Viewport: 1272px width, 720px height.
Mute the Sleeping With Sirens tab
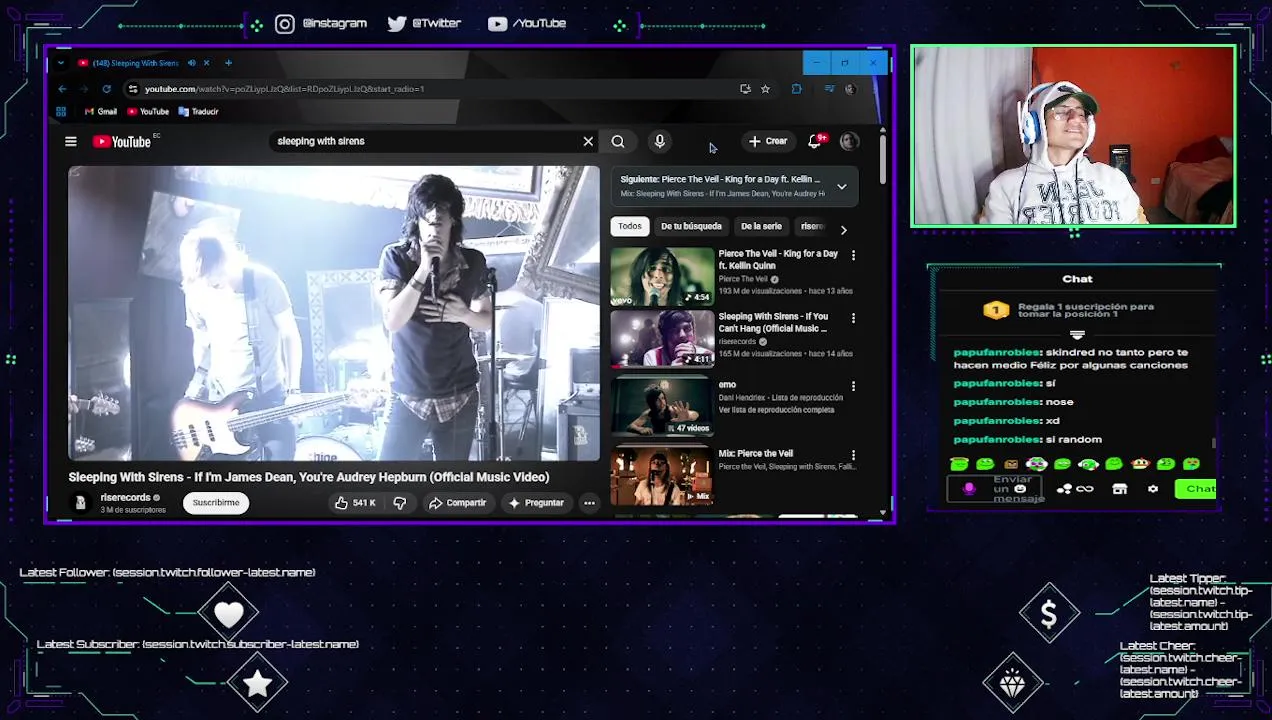tap(191, 63)
